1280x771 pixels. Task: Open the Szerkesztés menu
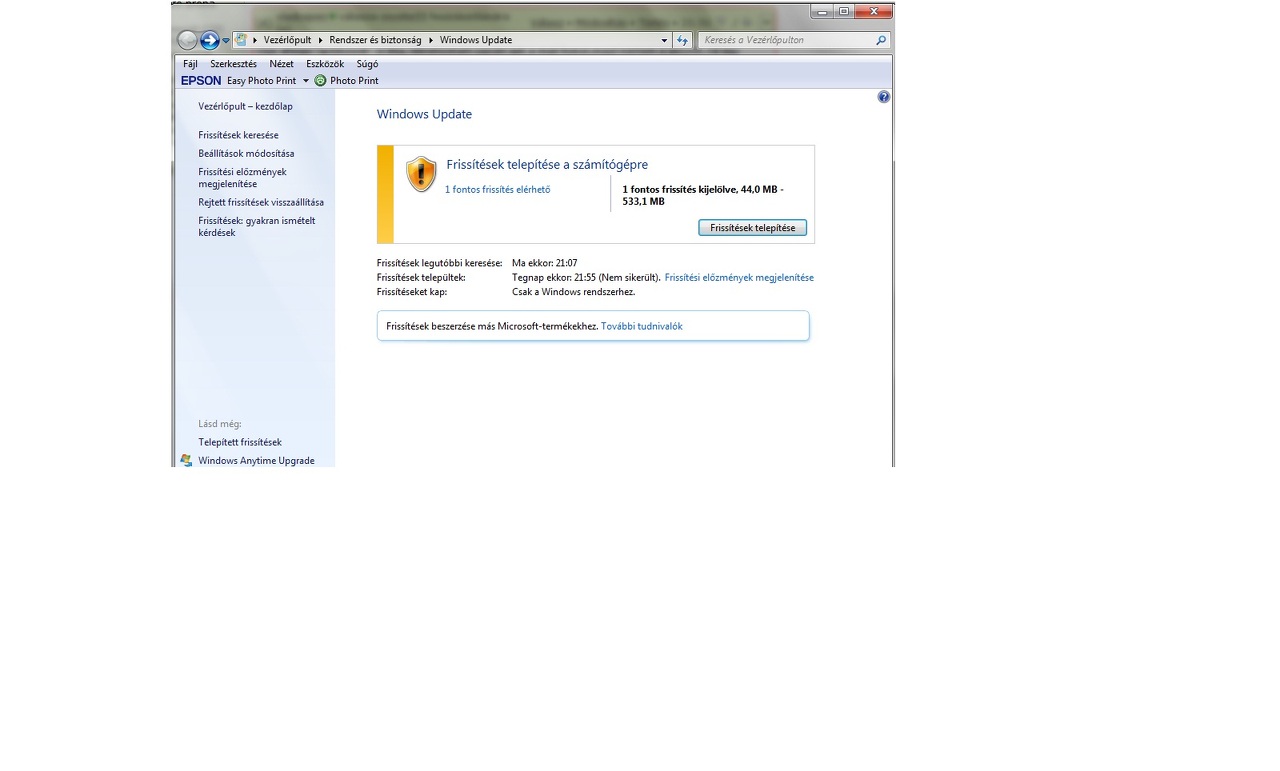tap(233, 64)
